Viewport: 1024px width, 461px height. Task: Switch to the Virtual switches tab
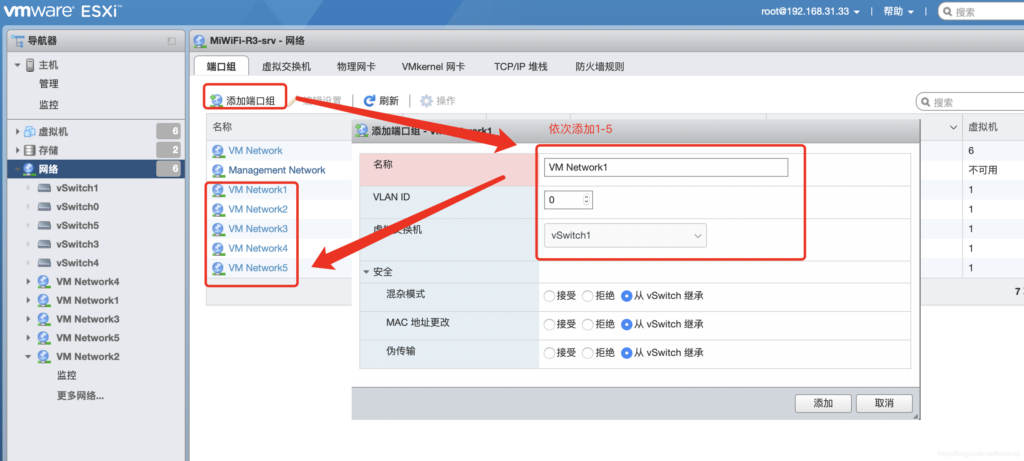[x=286, y=66]
